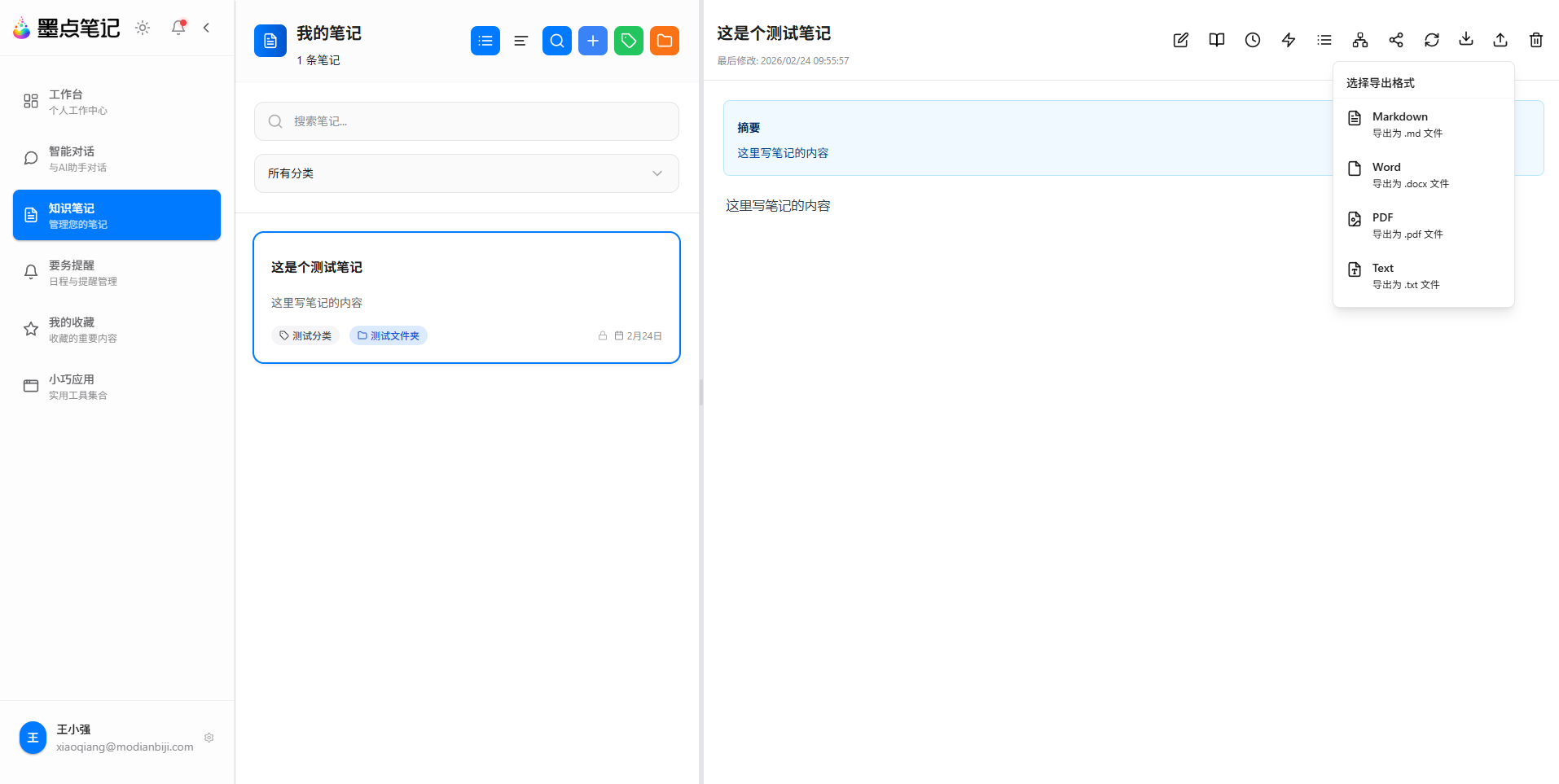Image resolution: width=1559 pixels, height=784 pixels.
Task: Click the 搜索笔记 search field
Action: coord(466,120)
